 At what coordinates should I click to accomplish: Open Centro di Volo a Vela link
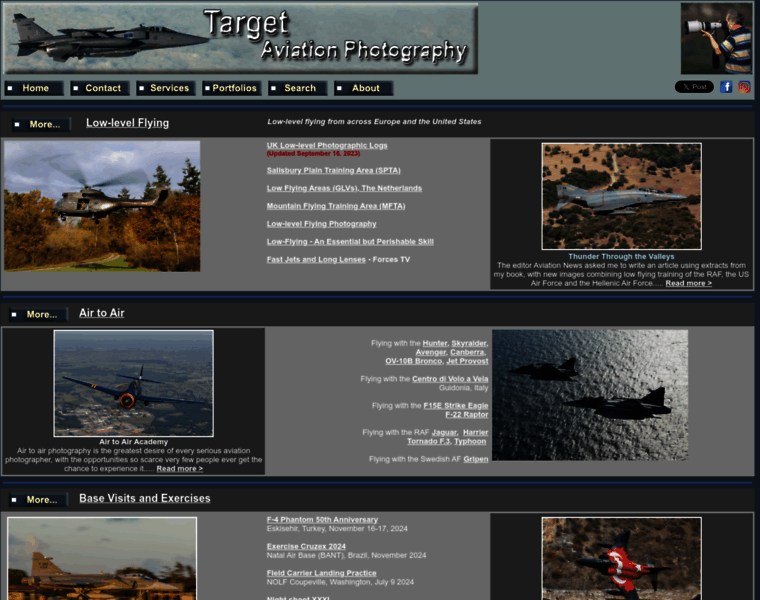click(450, 379)
